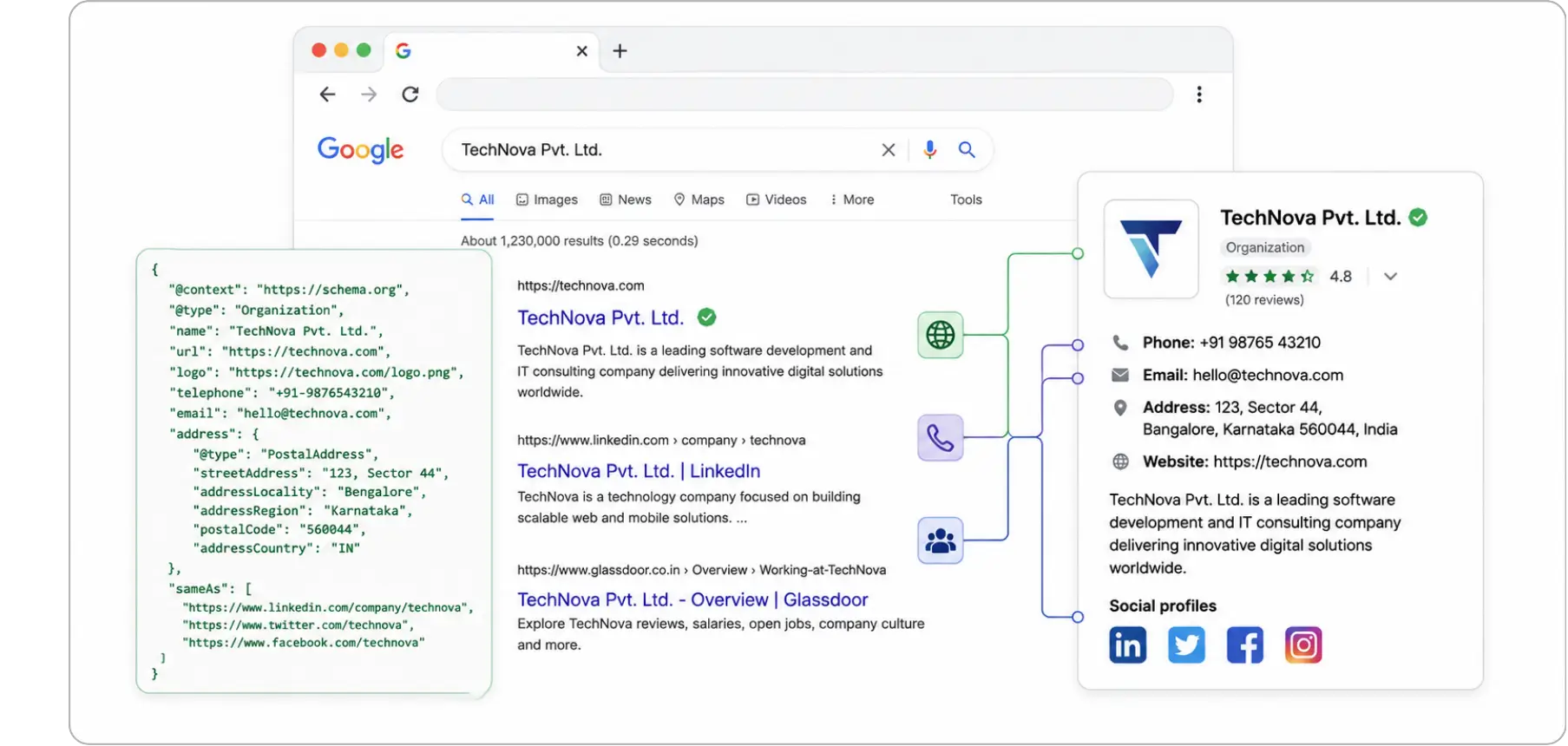Close the current Google tab

click(582, 51)
